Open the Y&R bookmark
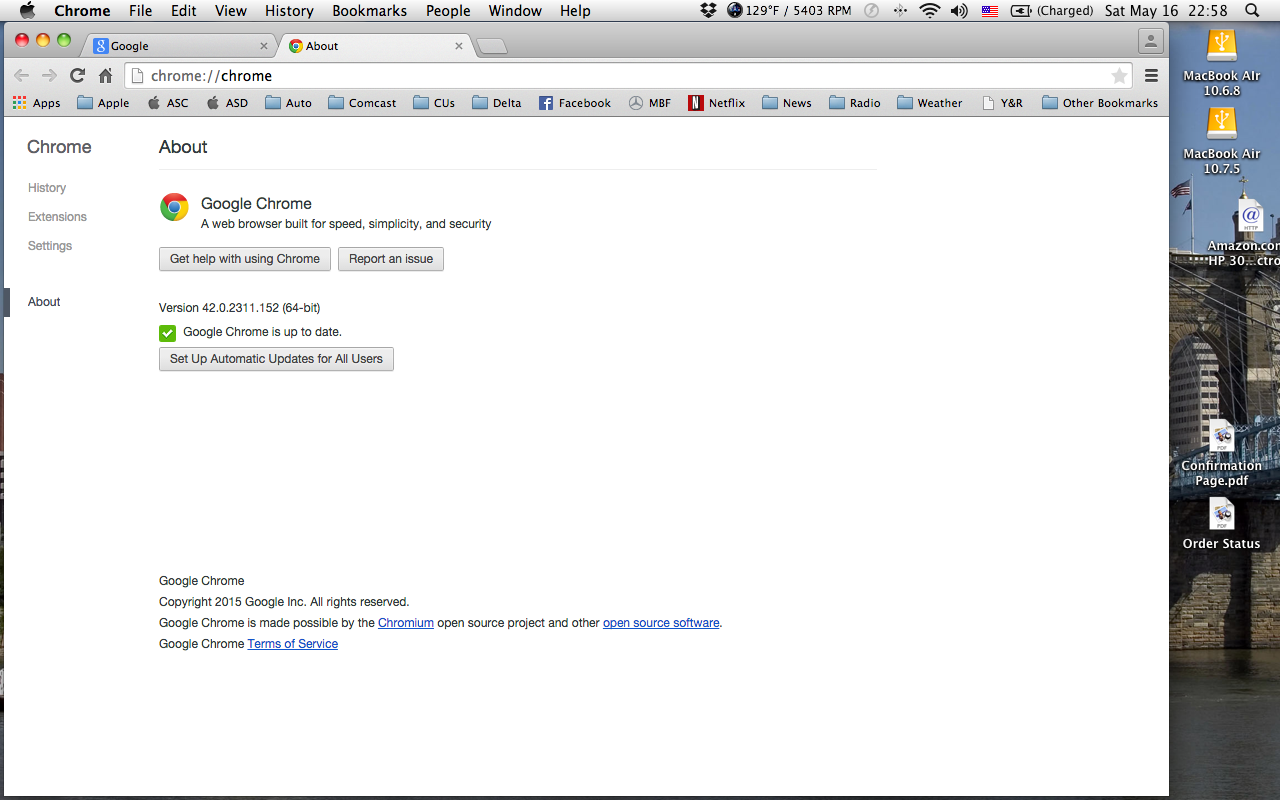 [1003, 103]
